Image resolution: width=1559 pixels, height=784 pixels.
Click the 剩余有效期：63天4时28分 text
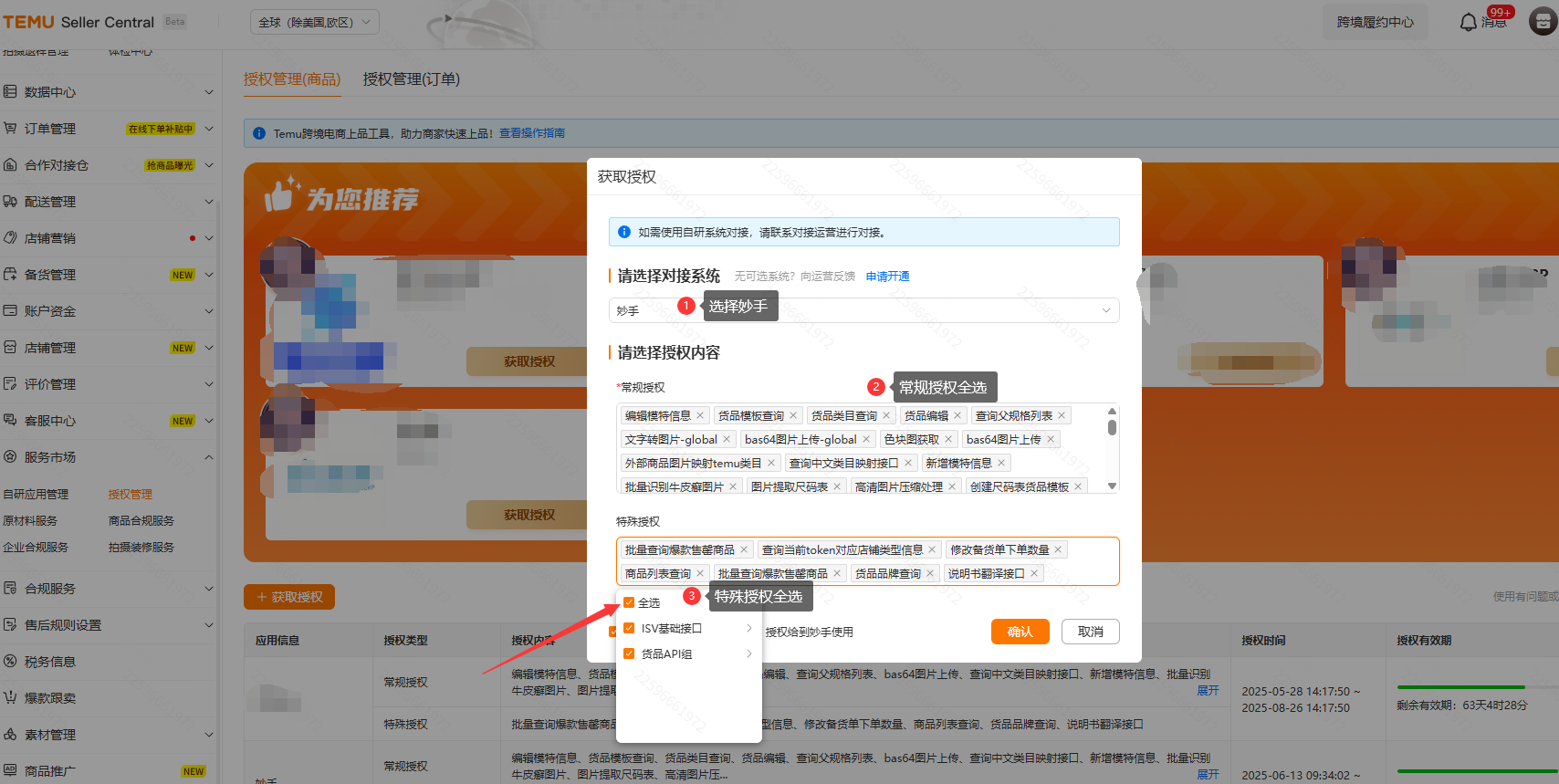(1462, 706)
